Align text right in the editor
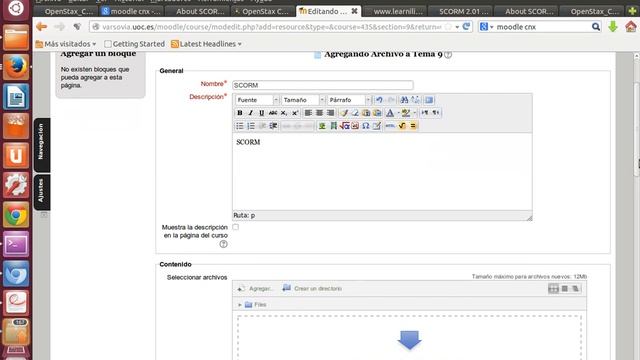The image size is (640, 360). click(x=330, y=113)
